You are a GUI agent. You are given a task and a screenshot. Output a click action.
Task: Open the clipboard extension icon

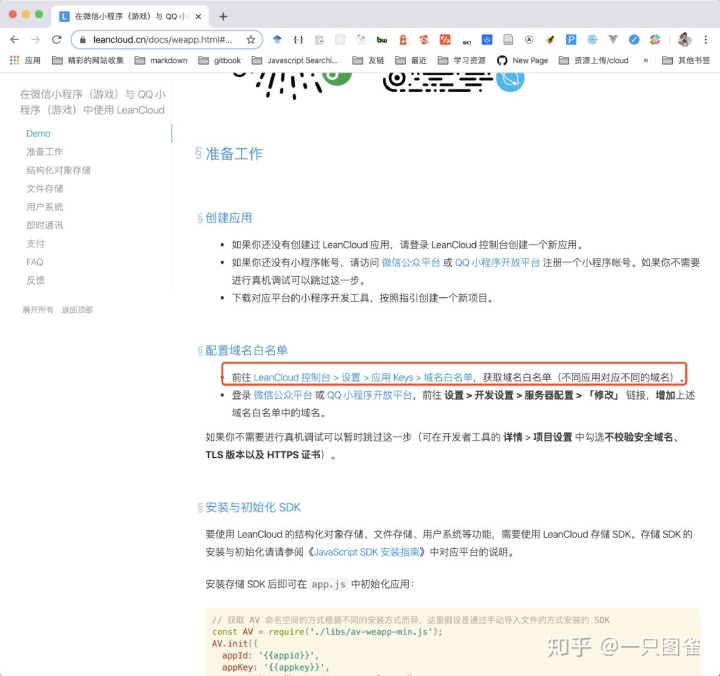click(x=319, y=40)
